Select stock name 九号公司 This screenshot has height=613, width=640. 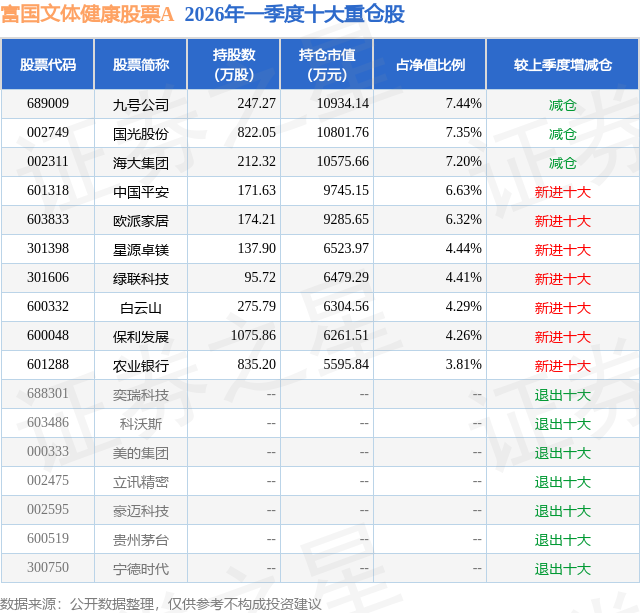pos(141,105)
